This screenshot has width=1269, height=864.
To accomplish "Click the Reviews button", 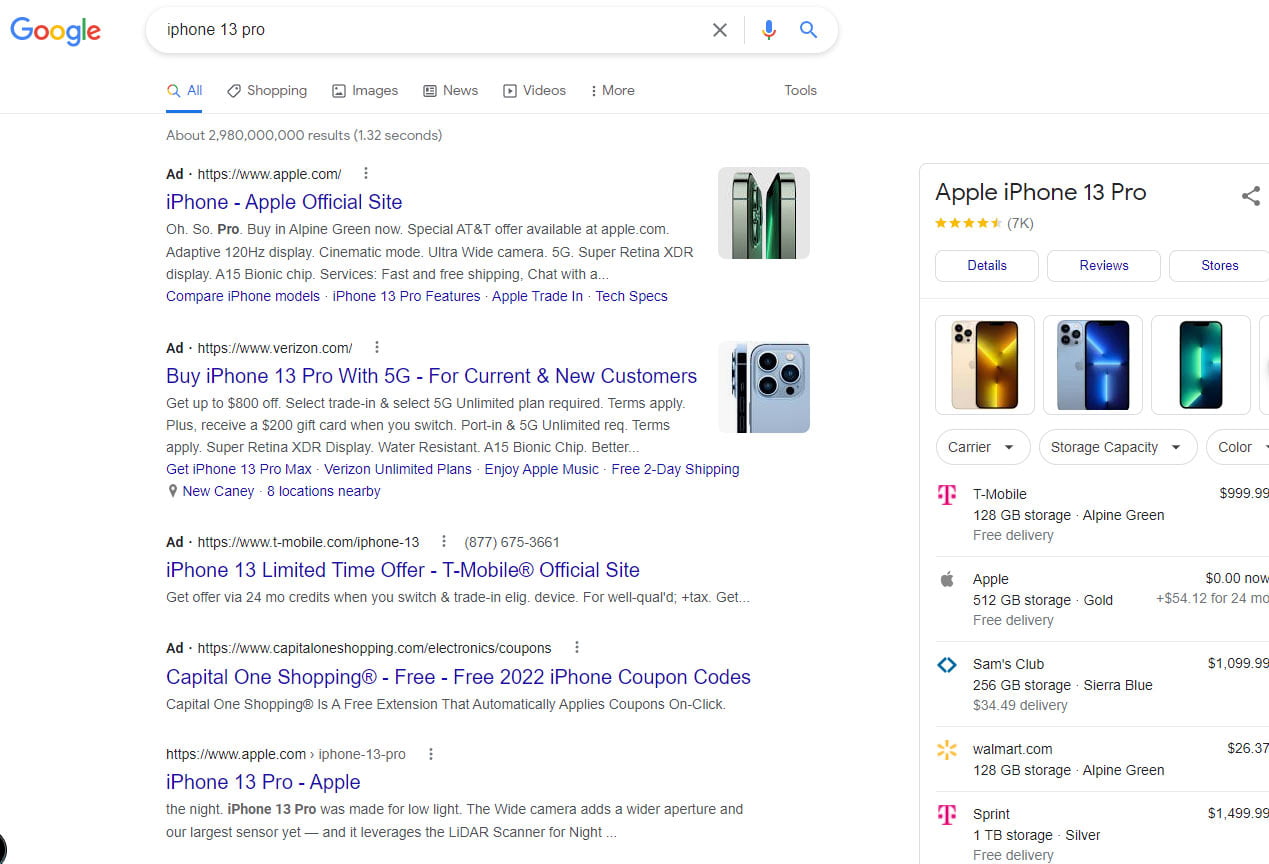I will tap(1104, 266).
